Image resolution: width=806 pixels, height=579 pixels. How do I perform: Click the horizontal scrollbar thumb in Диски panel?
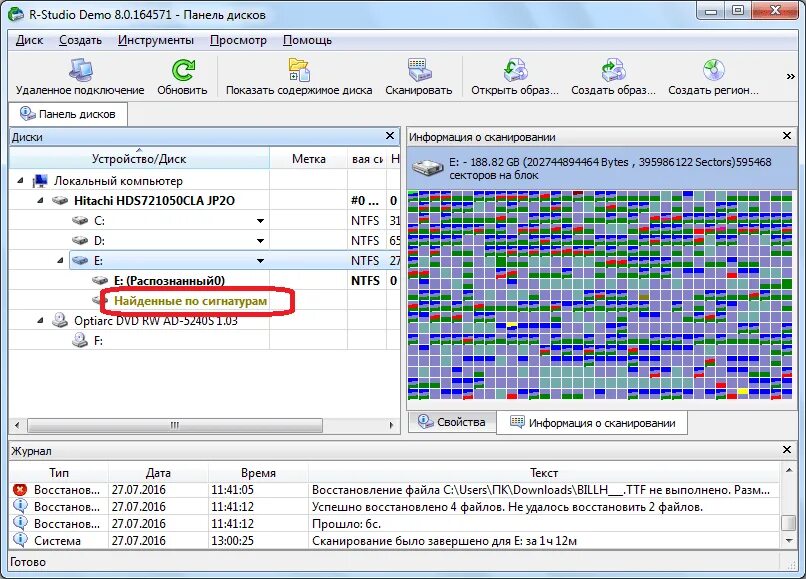[175, 425]
